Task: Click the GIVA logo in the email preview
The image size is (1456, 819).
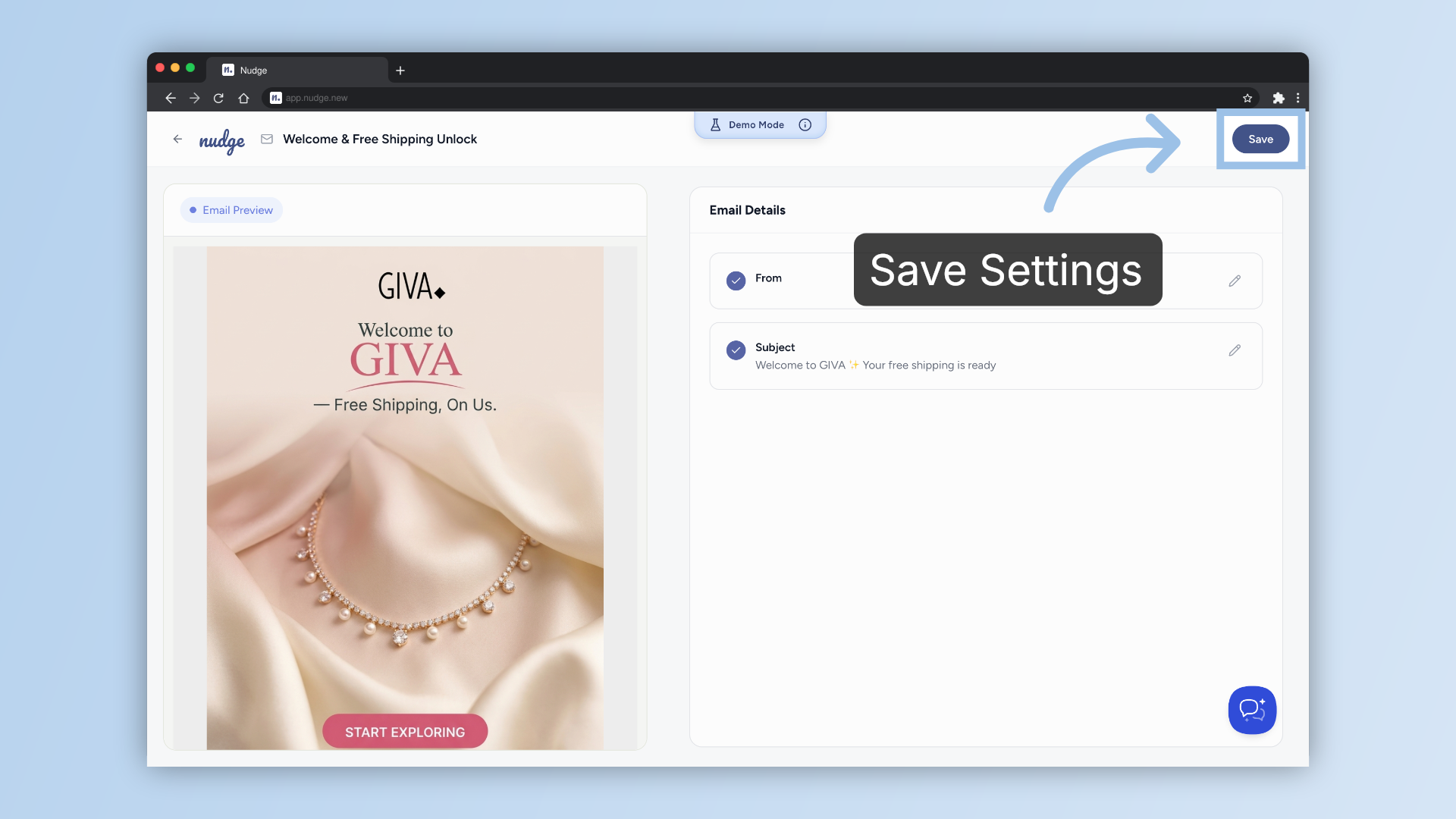Action: [x=411, y=287]
